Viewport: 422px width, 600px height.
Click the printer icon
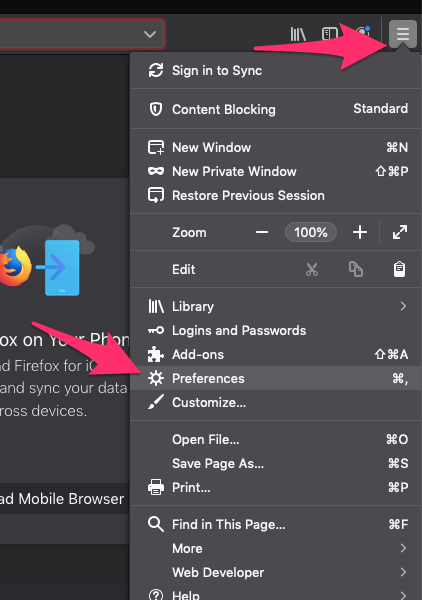coord(156,488)
